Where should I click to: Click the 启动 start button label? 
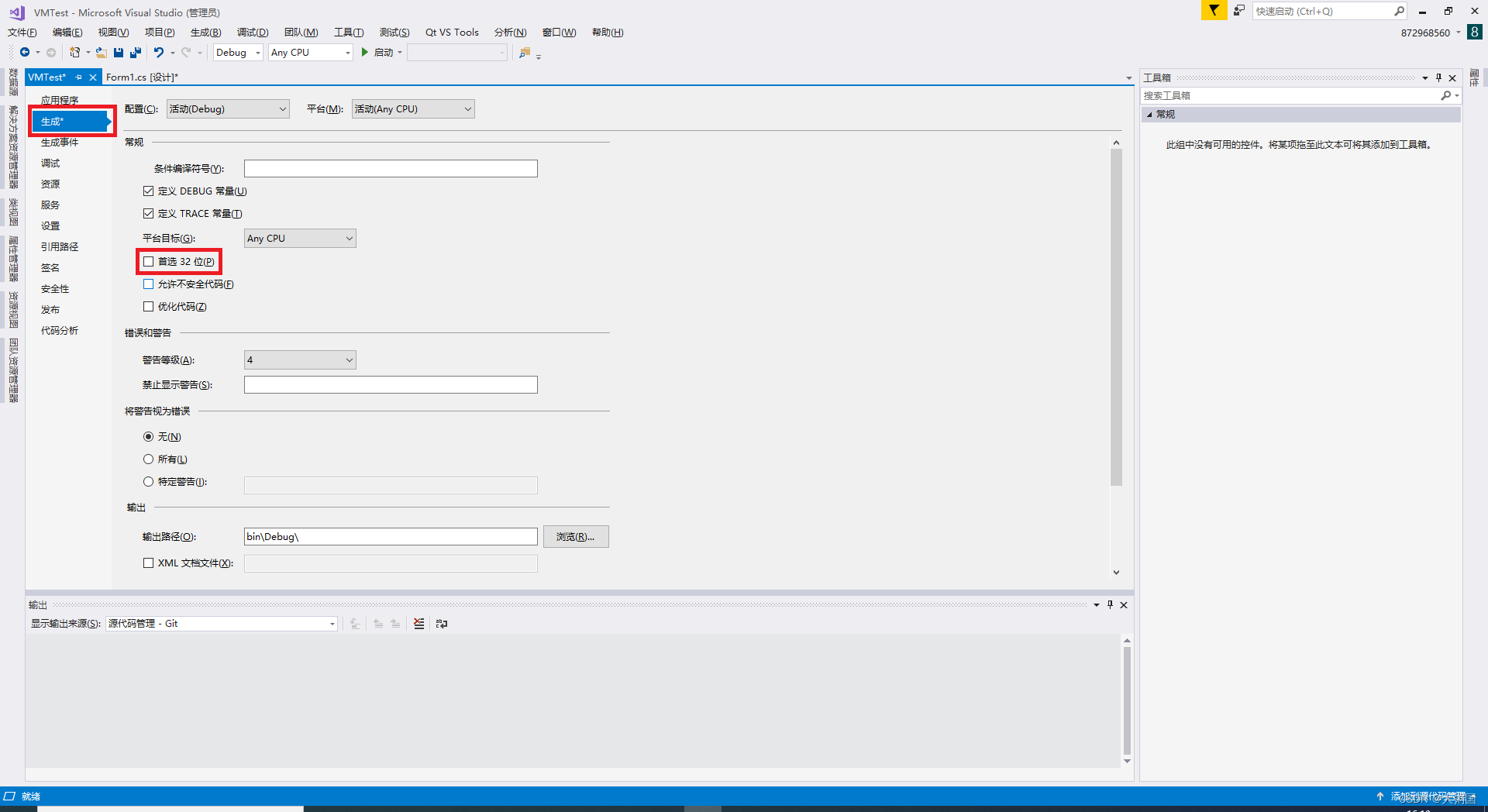coord(384,52)
